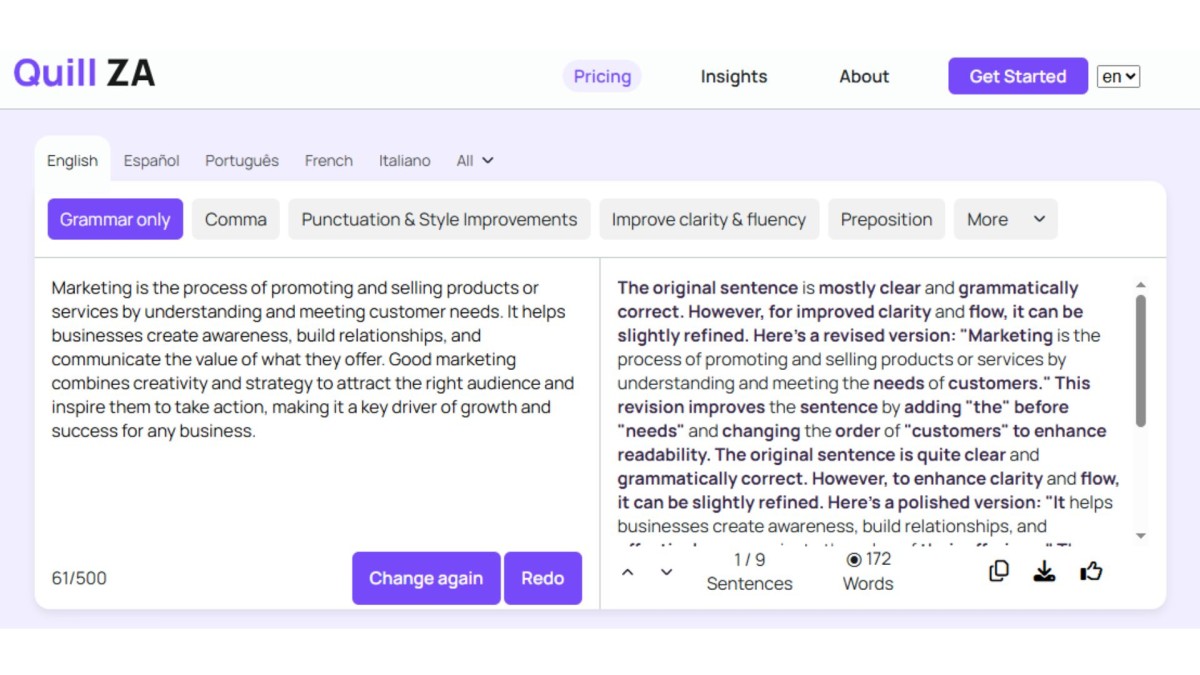The width and height of the screenshot is (1200, 675).
Task: Select the Comma mode
Action: (236, 220)
